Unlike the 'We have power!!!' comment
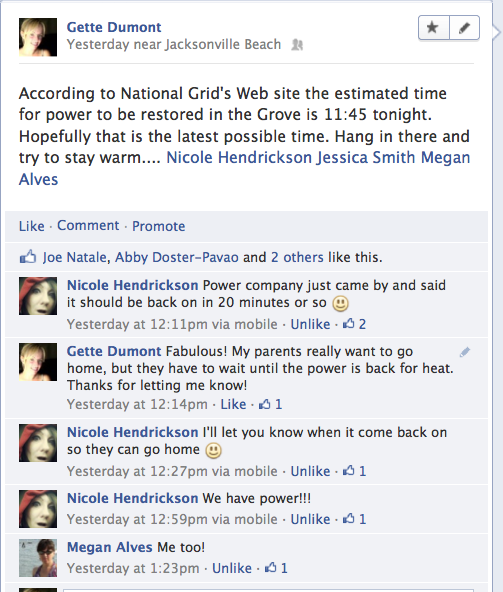 [310, 519]
